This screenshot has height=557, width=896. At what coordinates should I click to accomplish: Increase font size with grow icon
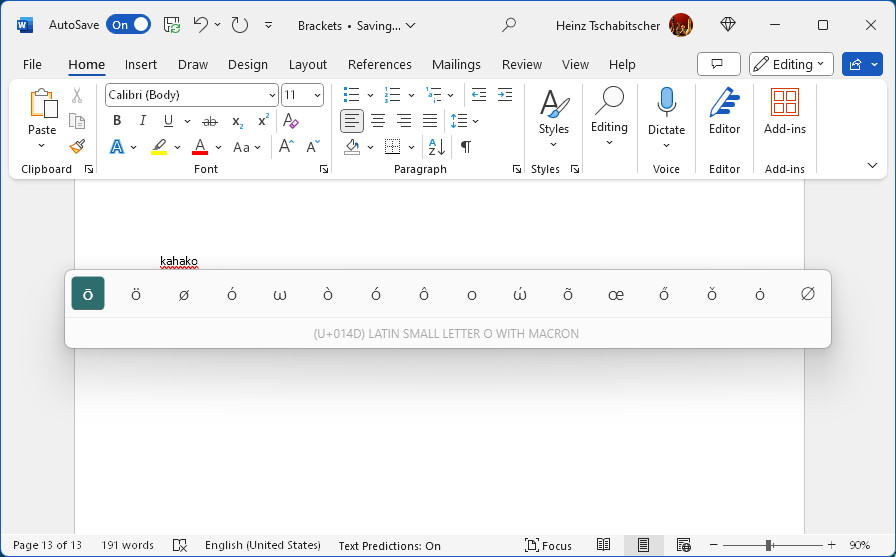coord(286,147)
